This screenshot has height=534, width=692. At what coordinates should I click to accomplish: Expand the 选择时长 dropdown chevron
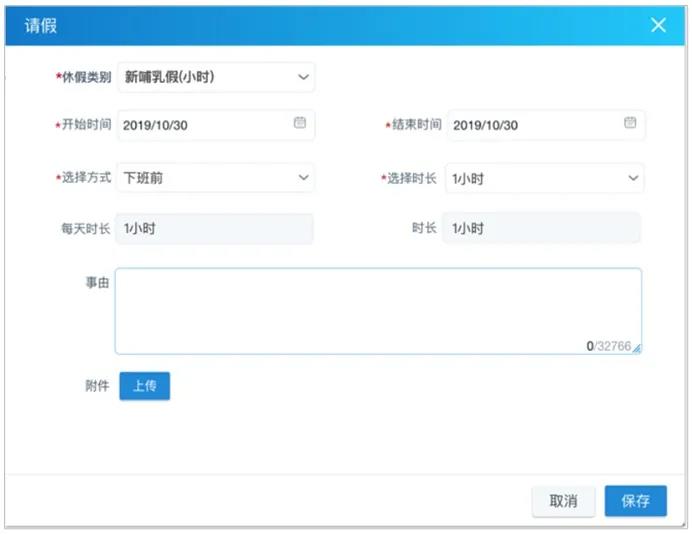point(633,178)
